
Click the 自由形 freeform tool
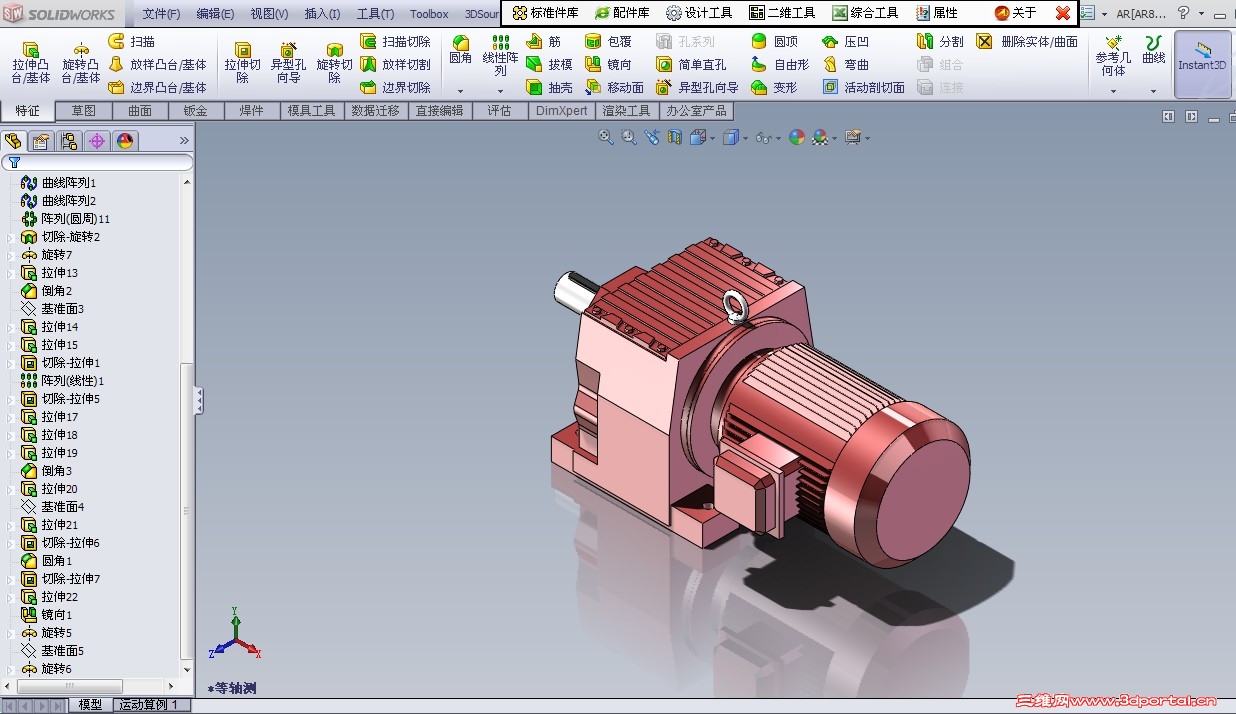pyautogui.click(x=780, y=65)
